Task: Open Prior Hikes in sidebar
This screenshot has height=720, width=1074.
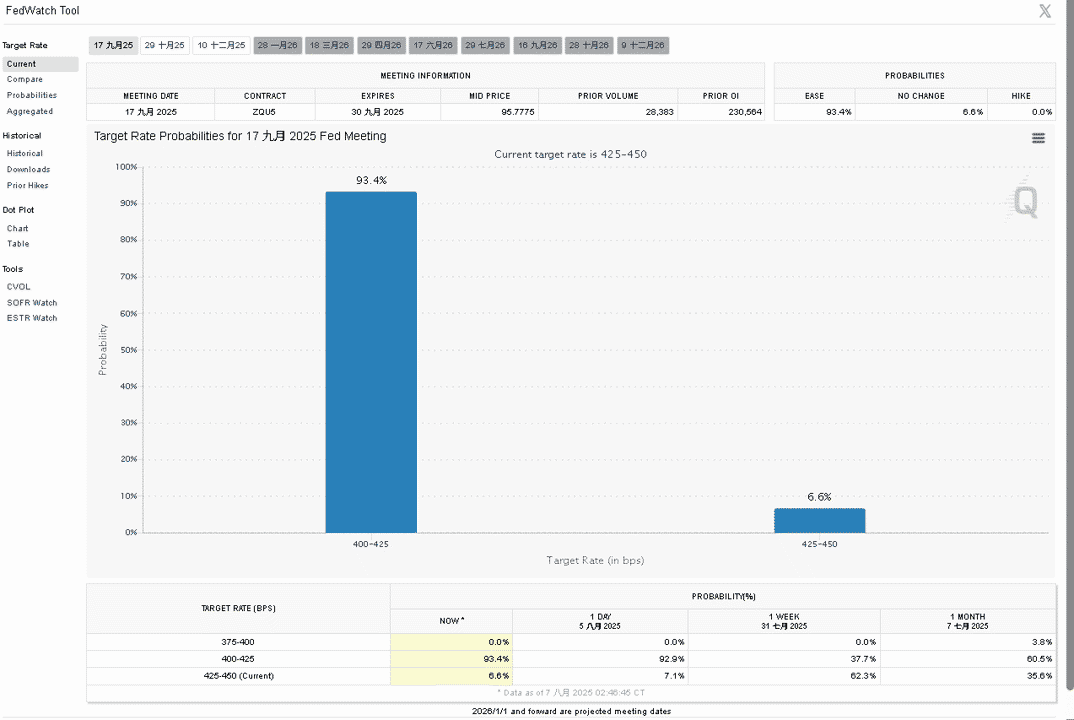Action: tap(27, 186)
